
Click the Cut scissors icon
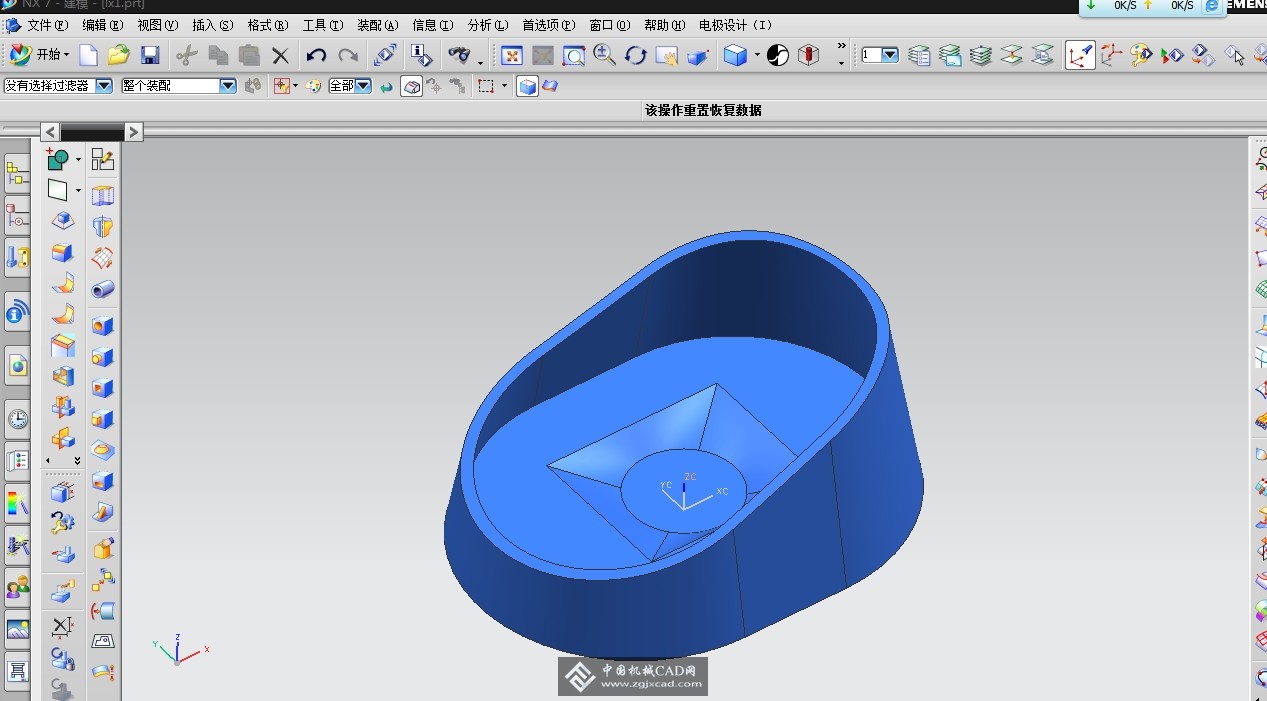(187, 56)
